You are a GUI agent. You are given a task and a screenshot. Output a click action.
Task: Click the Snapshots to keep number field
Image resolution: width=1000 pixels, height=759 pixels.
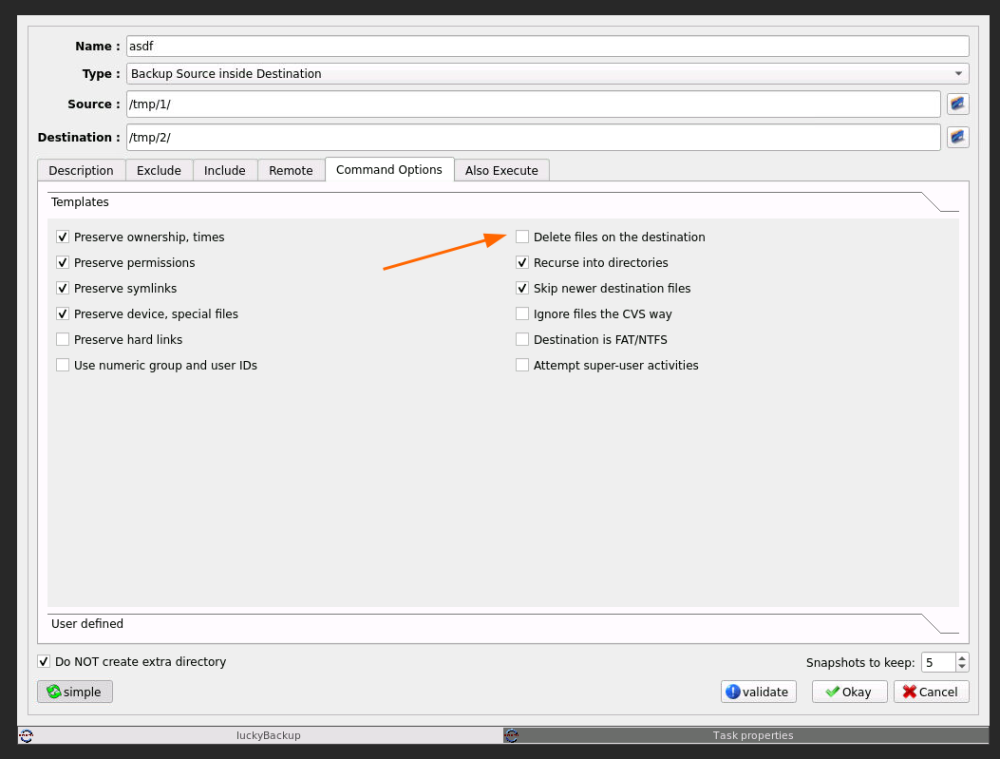[x=939, y=662]
